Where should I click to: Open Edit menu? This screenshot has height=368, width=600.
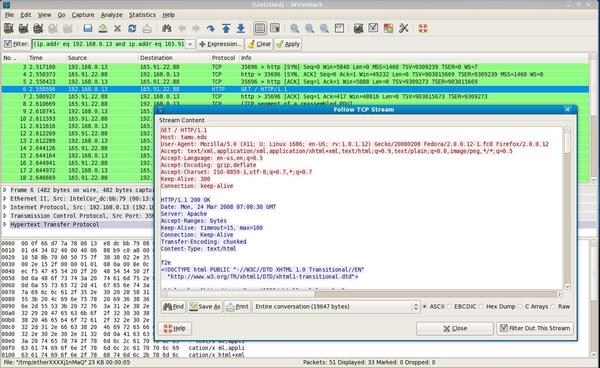click(x=26, y=15)
